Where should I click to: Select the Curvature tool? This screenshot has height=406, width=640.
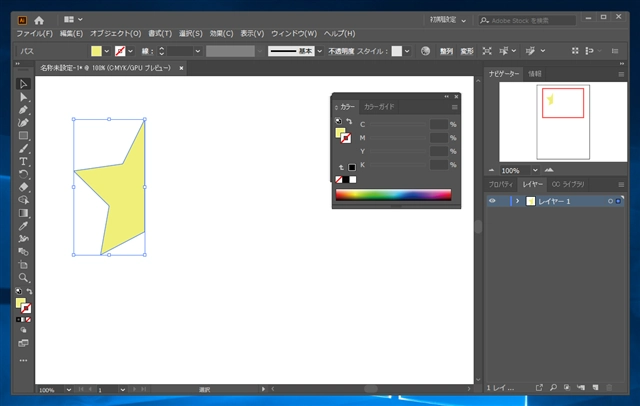23,122
